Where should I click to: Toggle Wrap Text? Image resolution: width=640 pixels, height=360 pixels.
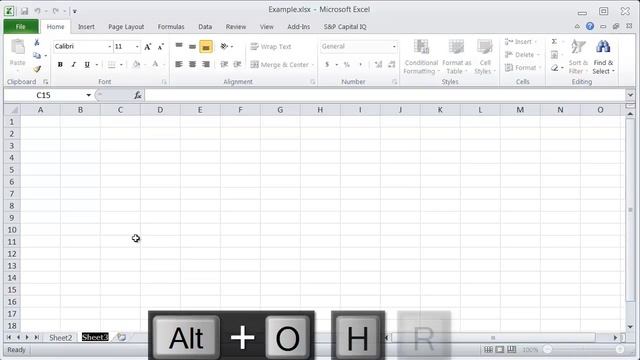pyautogui.click(x=271, y=47)
